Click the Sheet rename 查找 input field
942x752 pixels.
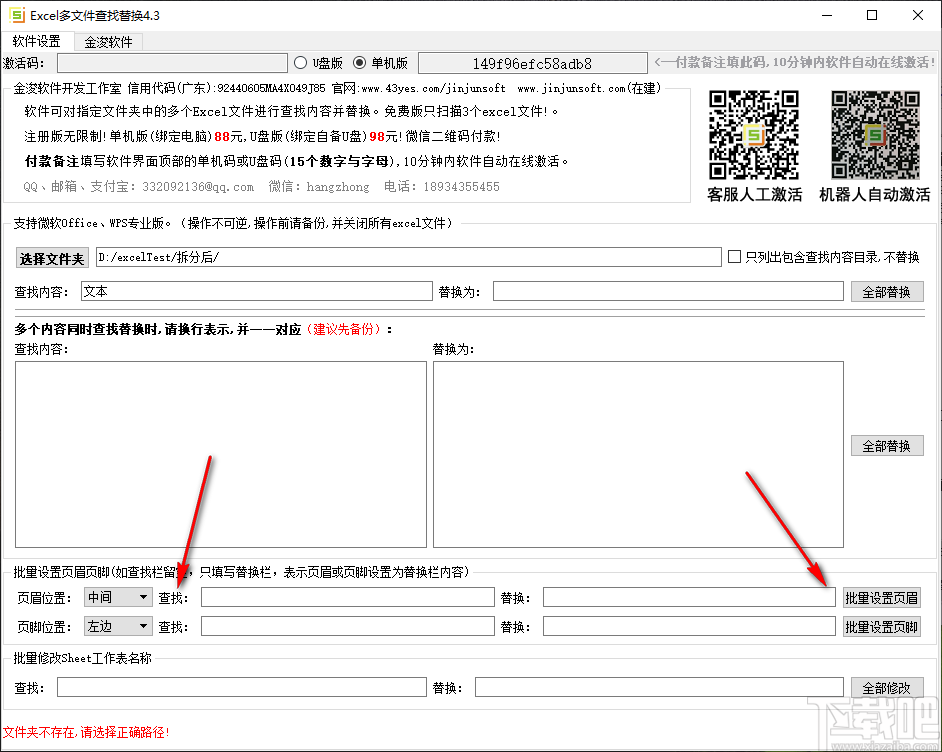240,687
